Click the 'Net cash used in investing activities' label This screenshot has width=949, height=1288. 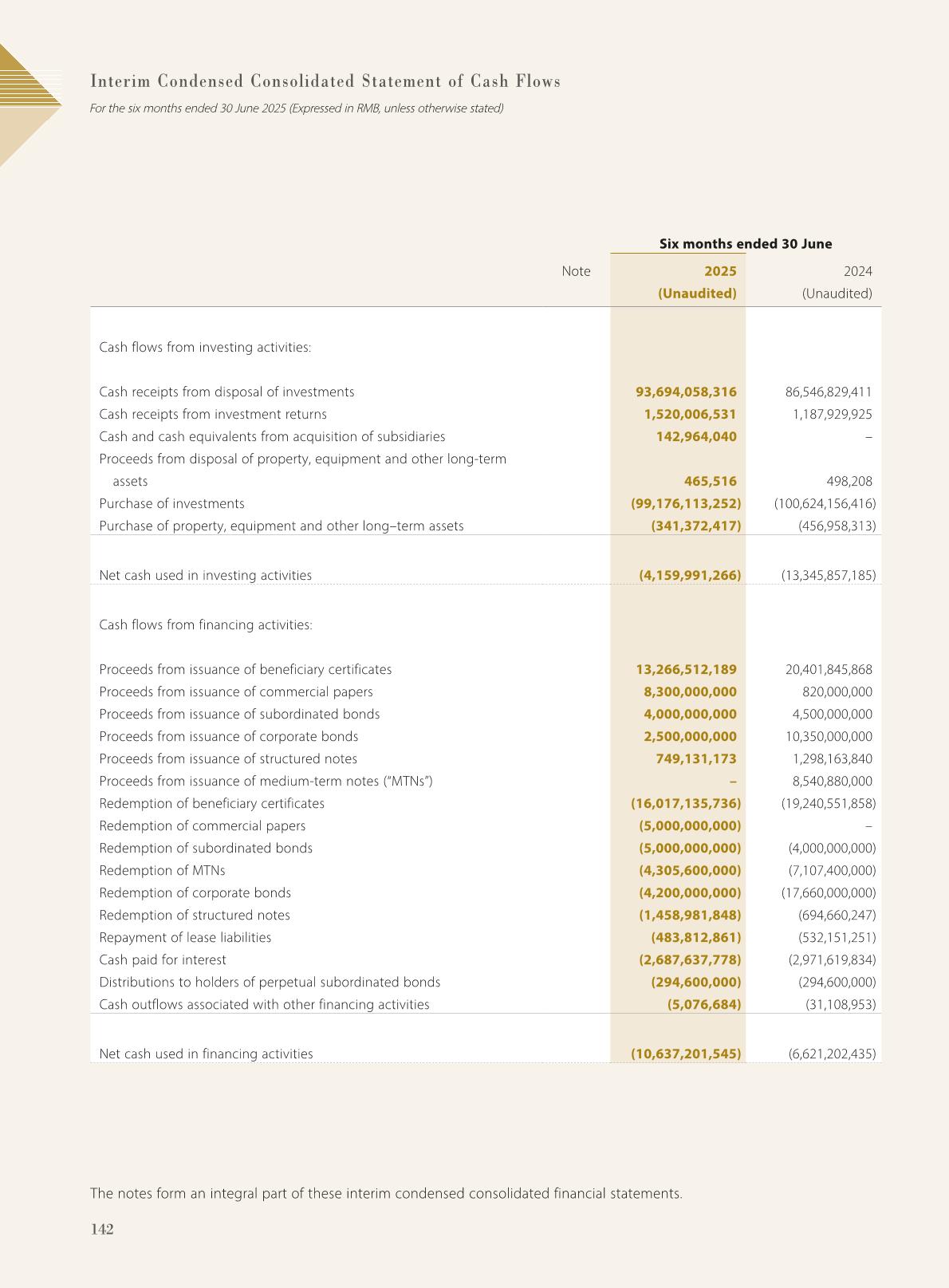tap(205, 576)
